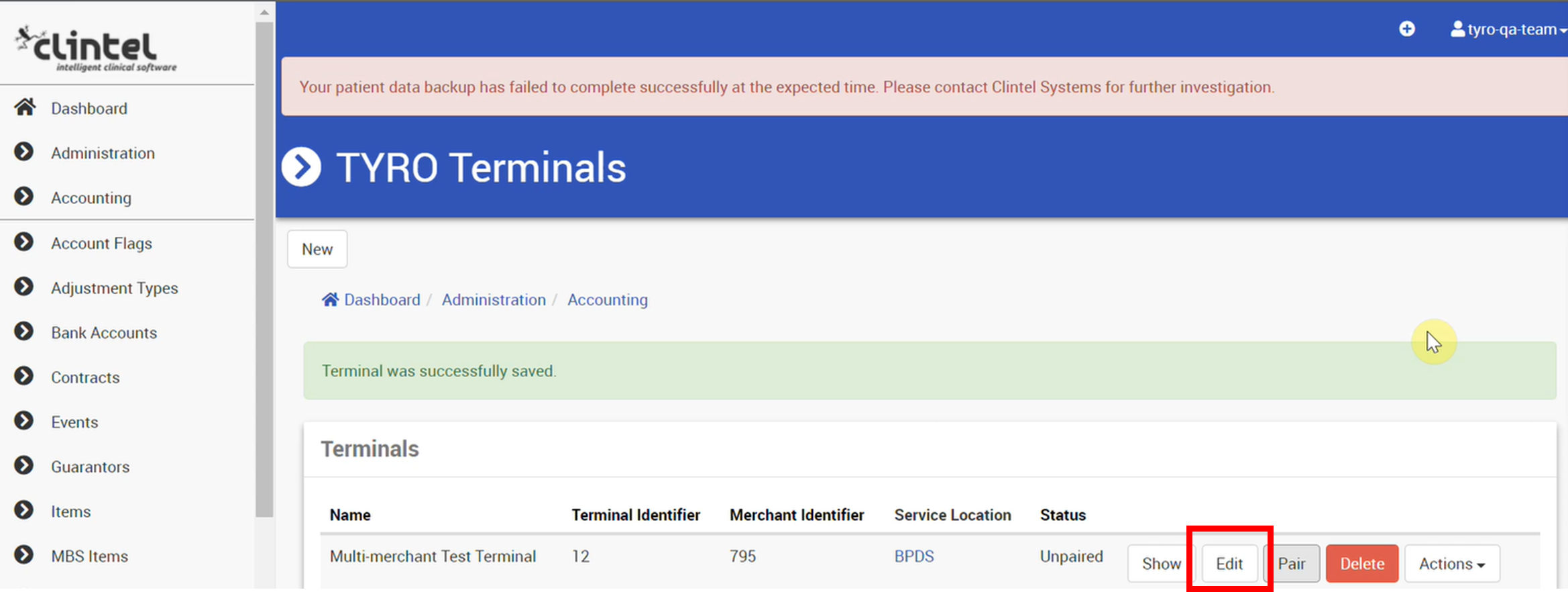
Task: Click sidebar scroll up arrow
Action: click(264, 12)
